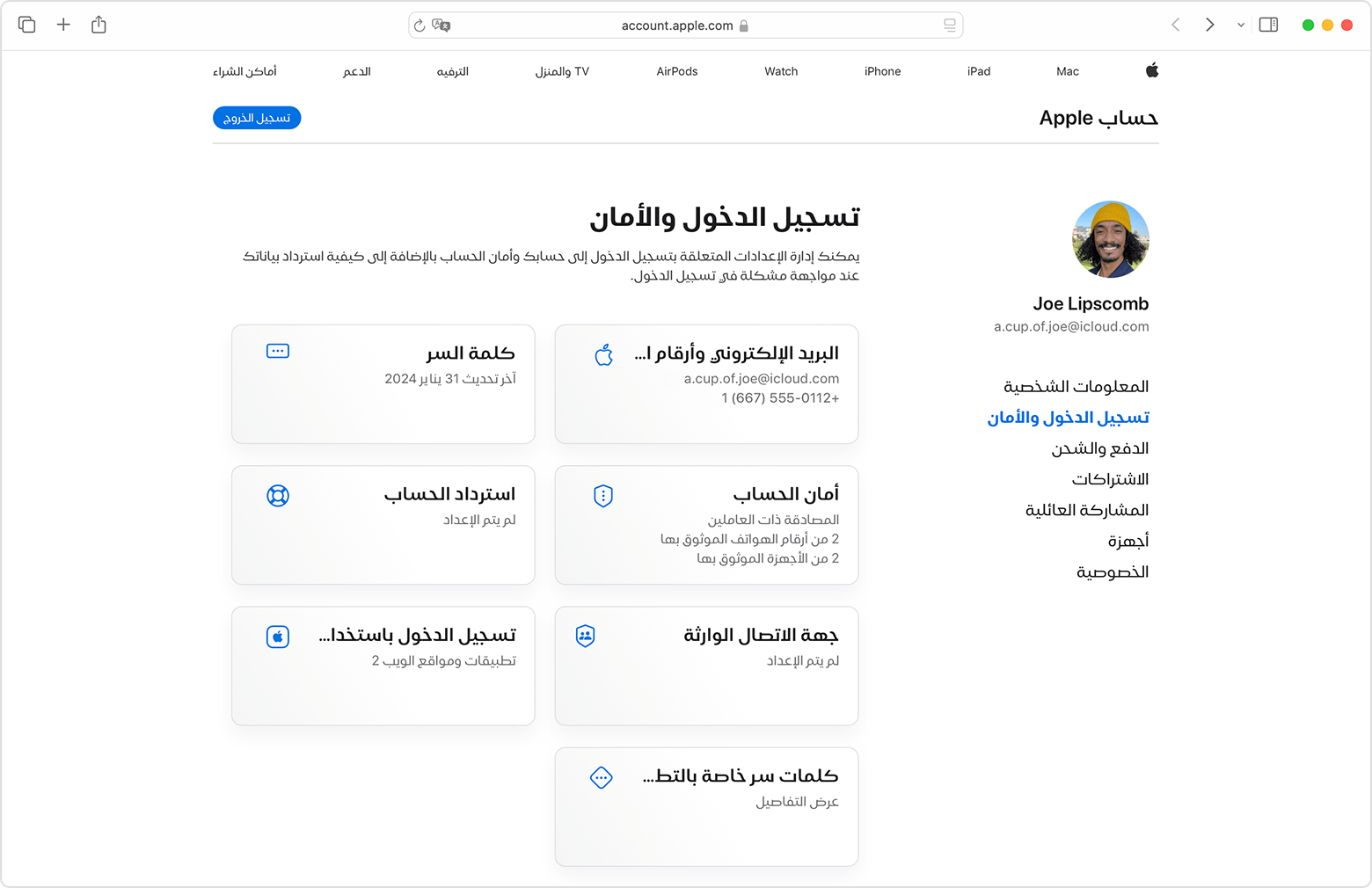
Task: Click the account.apple.com address field
Action: coord(686,25)
